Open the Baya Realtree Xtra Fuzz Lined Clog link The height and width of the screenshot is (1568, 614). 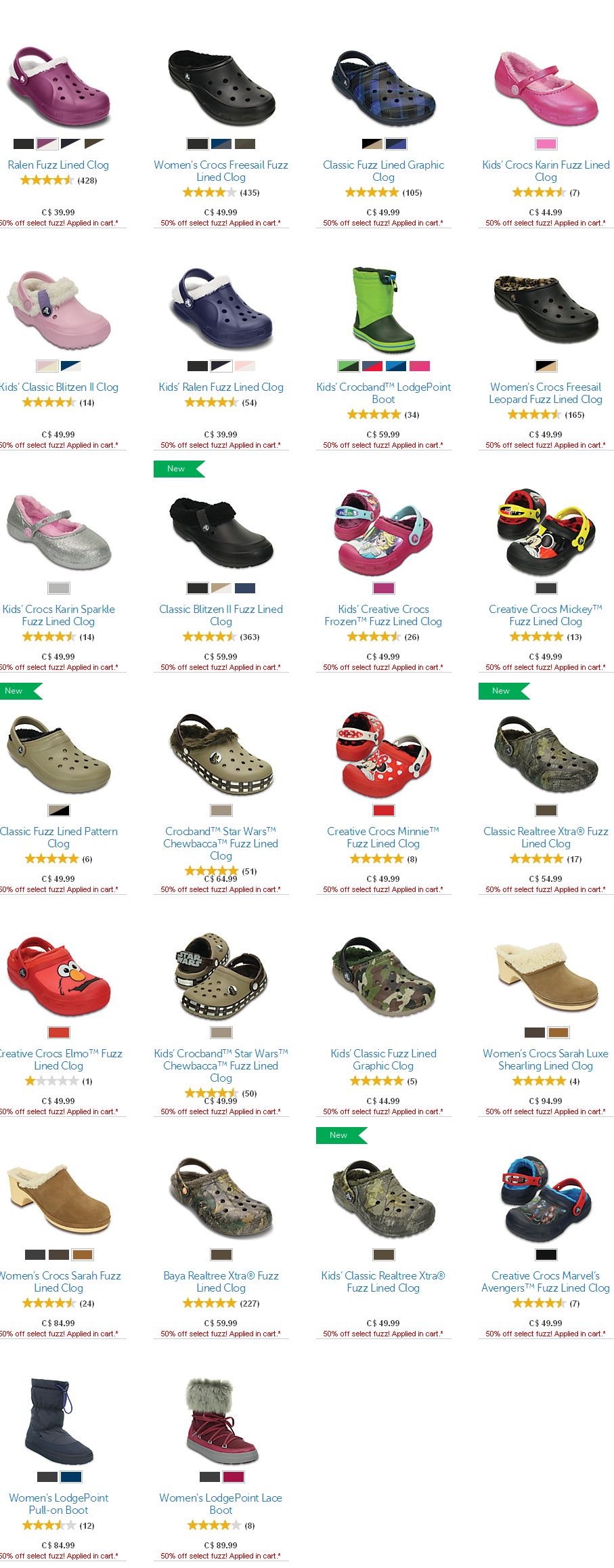[x=221, y=1281]
